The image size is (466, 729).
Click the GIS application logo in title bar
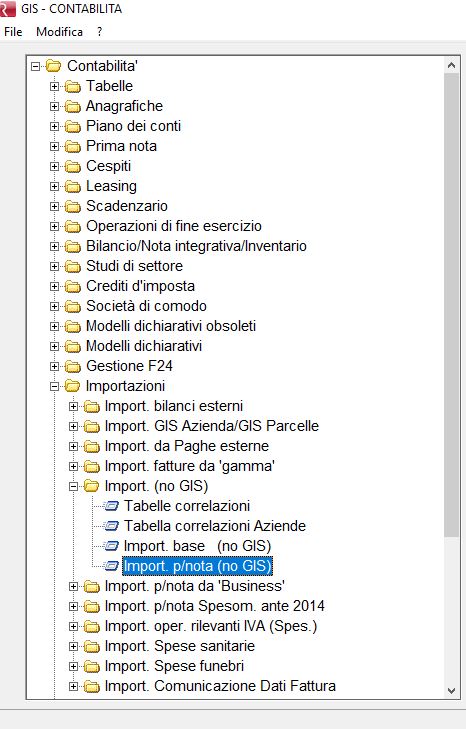tap(7, 9)
